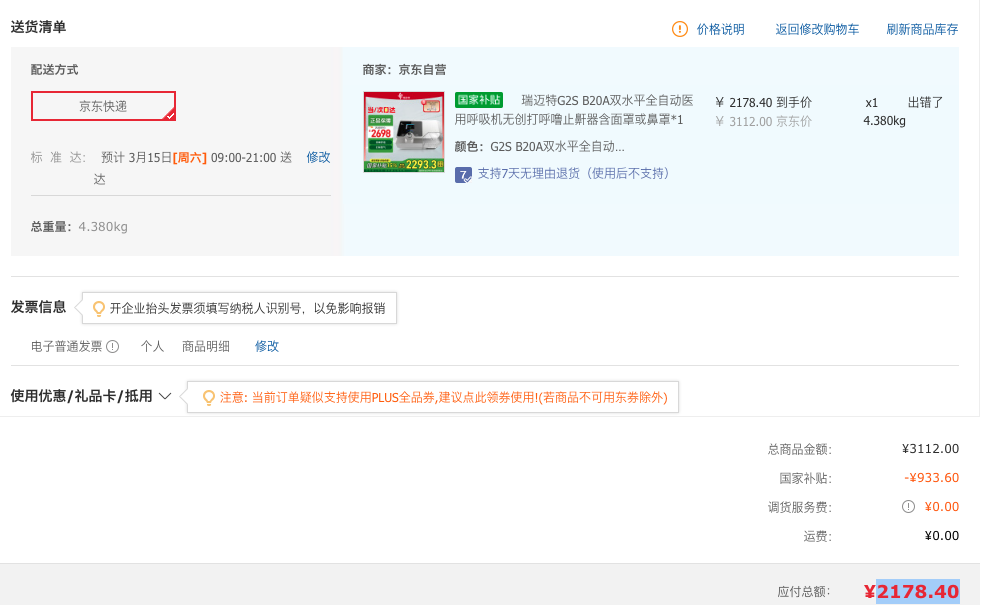Click 修改 next to delivery time

(x=318, y=157)
